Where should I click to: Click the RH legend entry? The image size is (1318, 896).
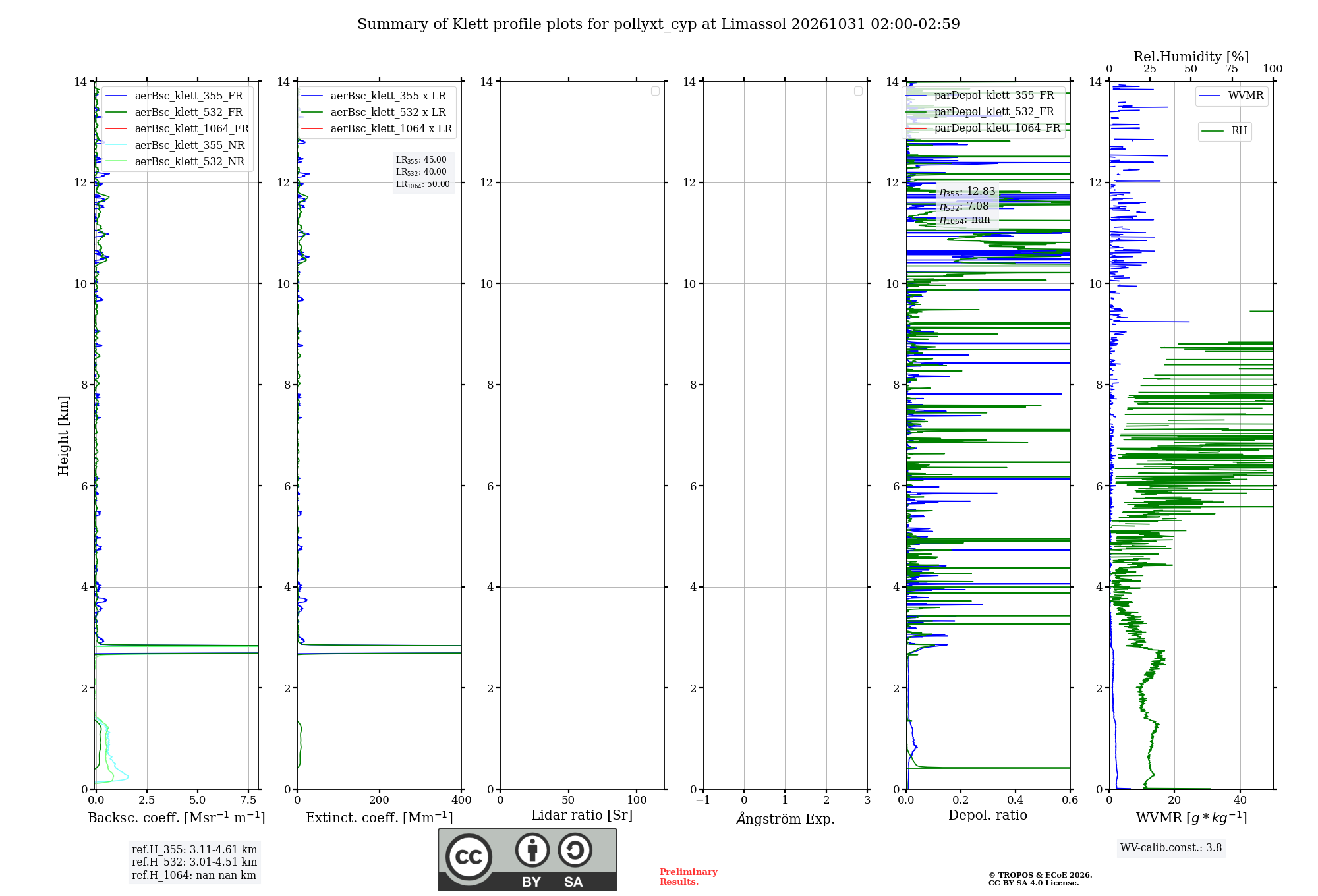pos(1224,131)
